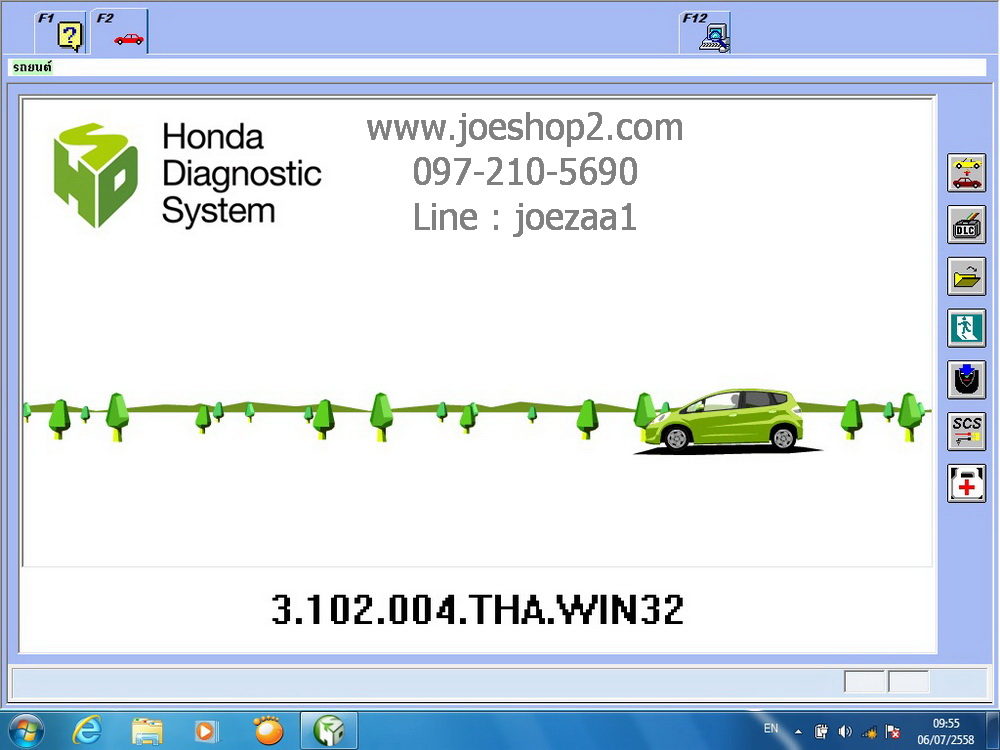Launch Internet Explorer from the taskbar
The image size is (1000, 750).
click(x=88, y=731)
